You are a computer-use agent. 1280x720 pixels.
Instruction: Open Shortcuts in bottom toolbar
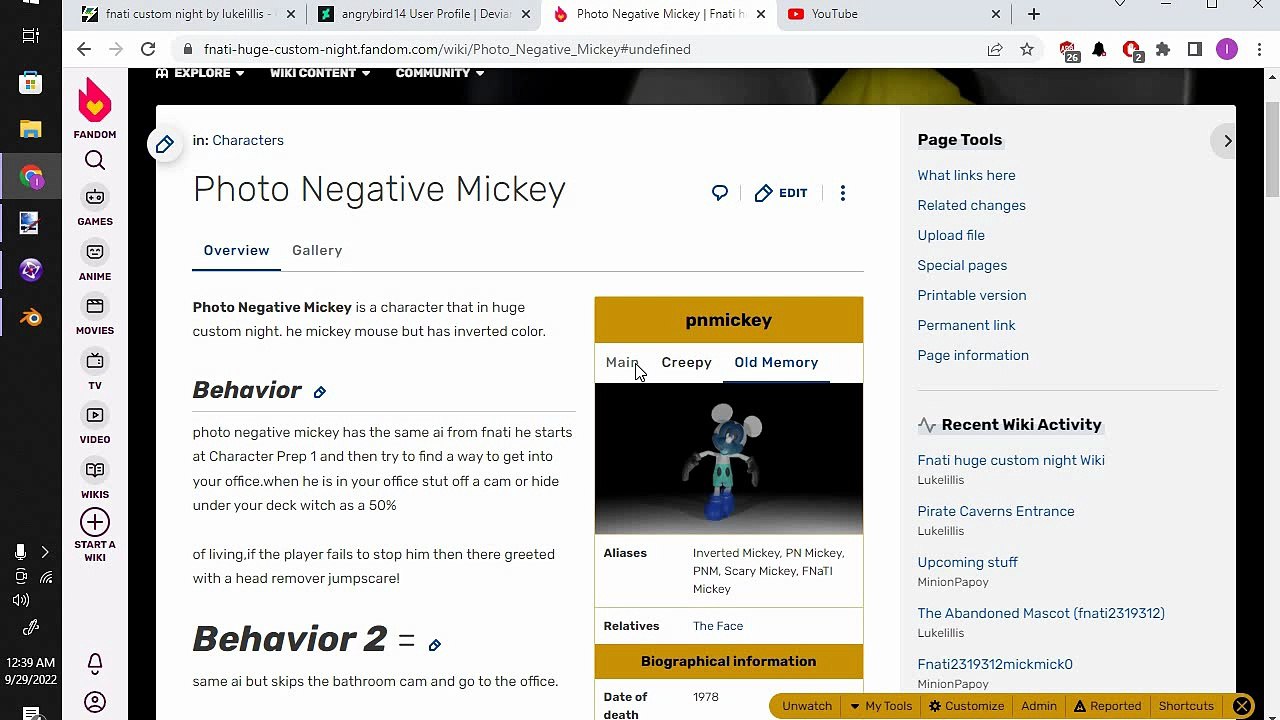coord(1186,706)
